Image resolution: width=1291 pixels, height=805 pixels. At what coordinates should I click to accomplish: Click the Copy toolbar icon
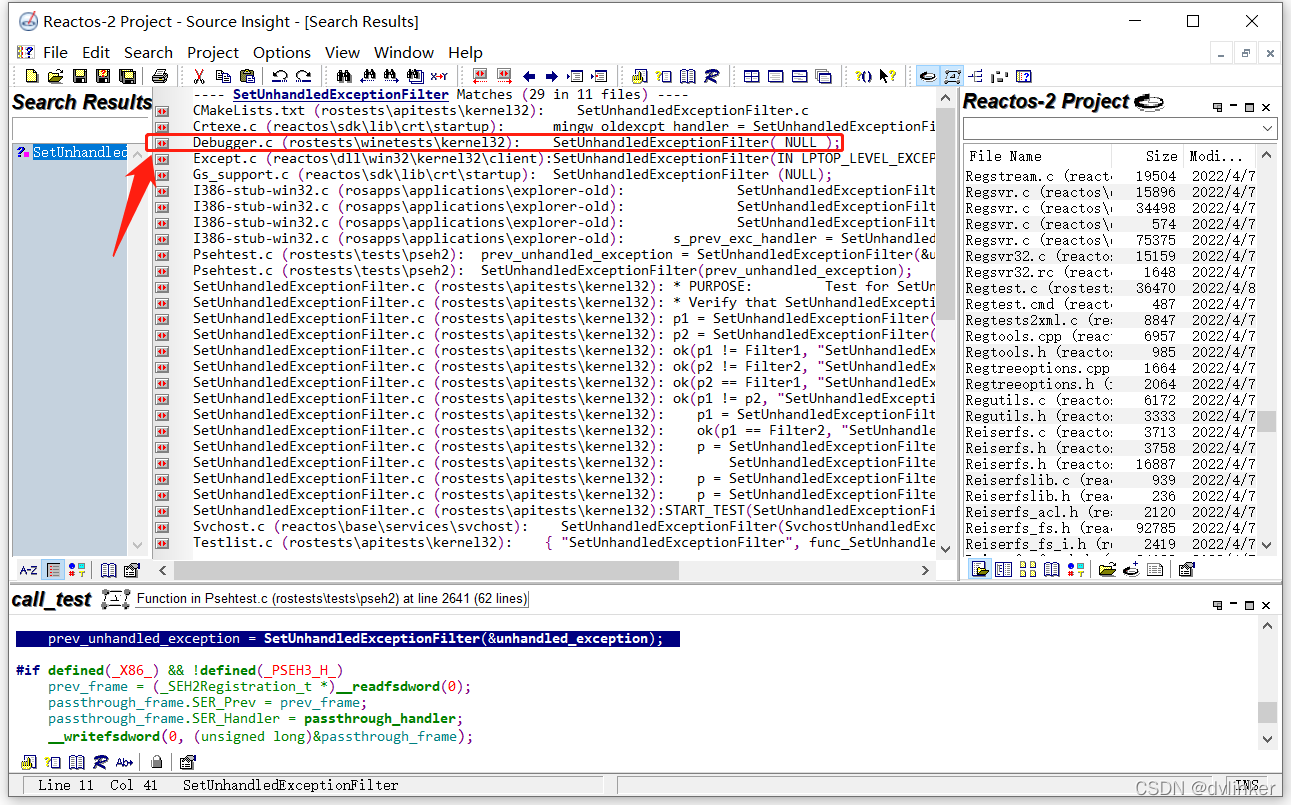223,76
